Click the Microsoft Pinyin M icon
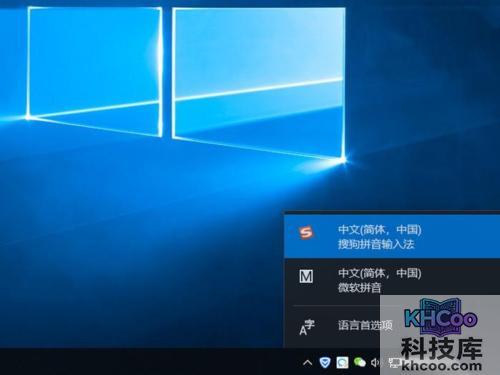Screen dimensions: 500x375 click(x=306, y=276)
